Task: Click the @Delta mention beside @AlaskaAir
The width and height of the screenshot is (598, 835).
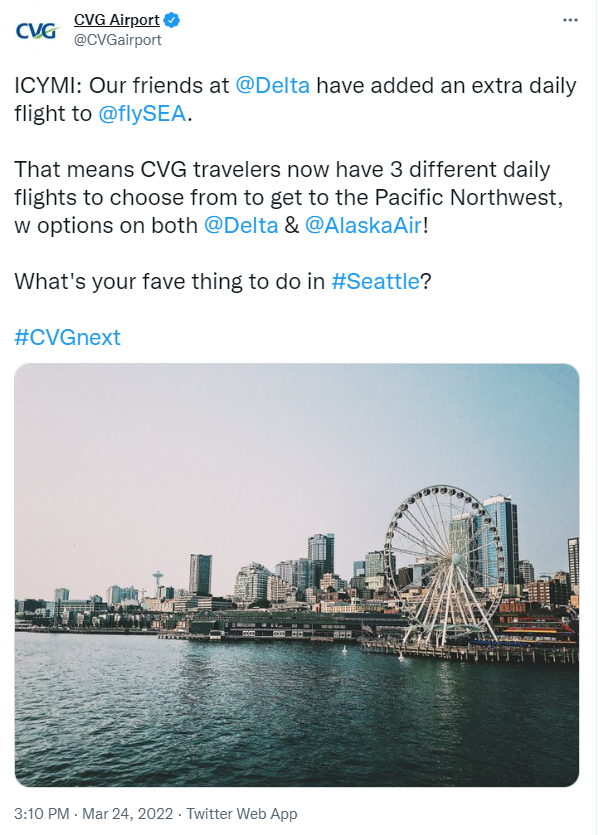Action: pyautogui.click(x=241, y=226)
